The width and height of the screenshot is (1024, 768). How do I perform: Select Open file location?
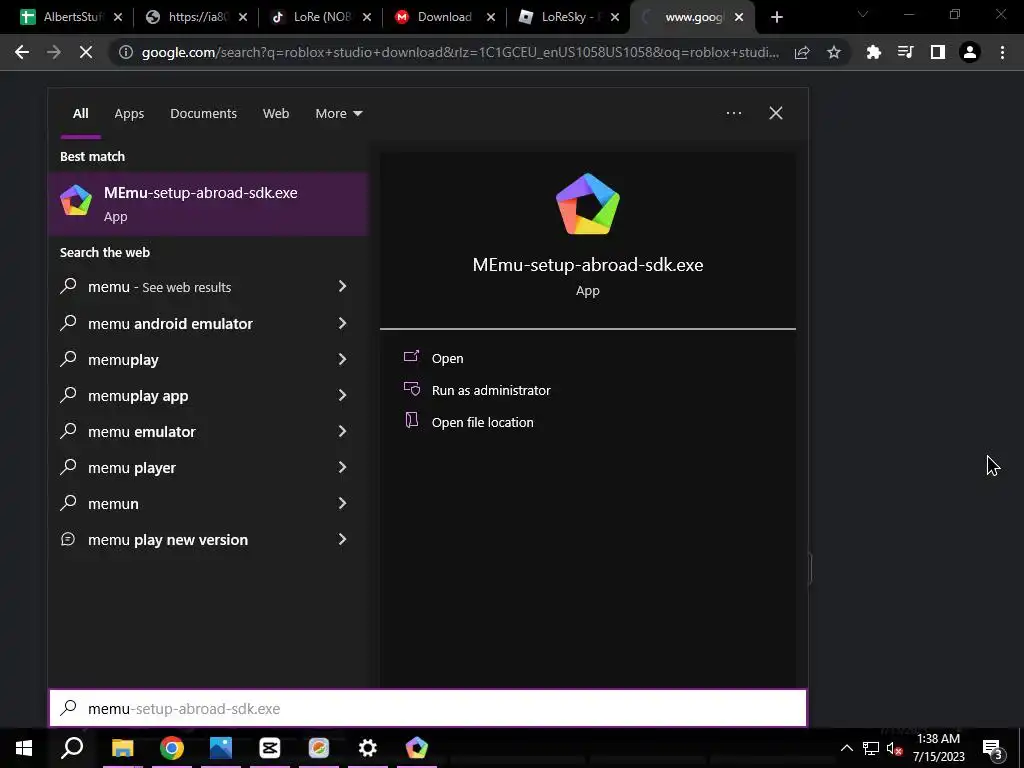(x=483, y=422)
